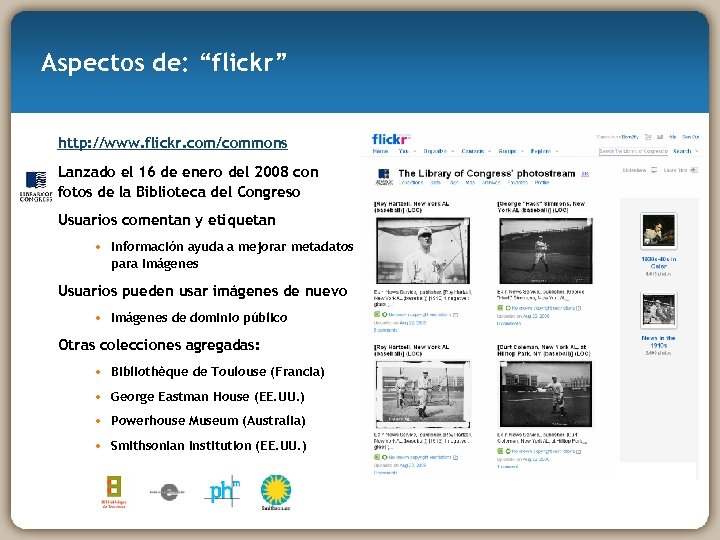Click green privacy icon under Curt Coleman photo
Screen dimensions: 720x540
tap(500, 451)
